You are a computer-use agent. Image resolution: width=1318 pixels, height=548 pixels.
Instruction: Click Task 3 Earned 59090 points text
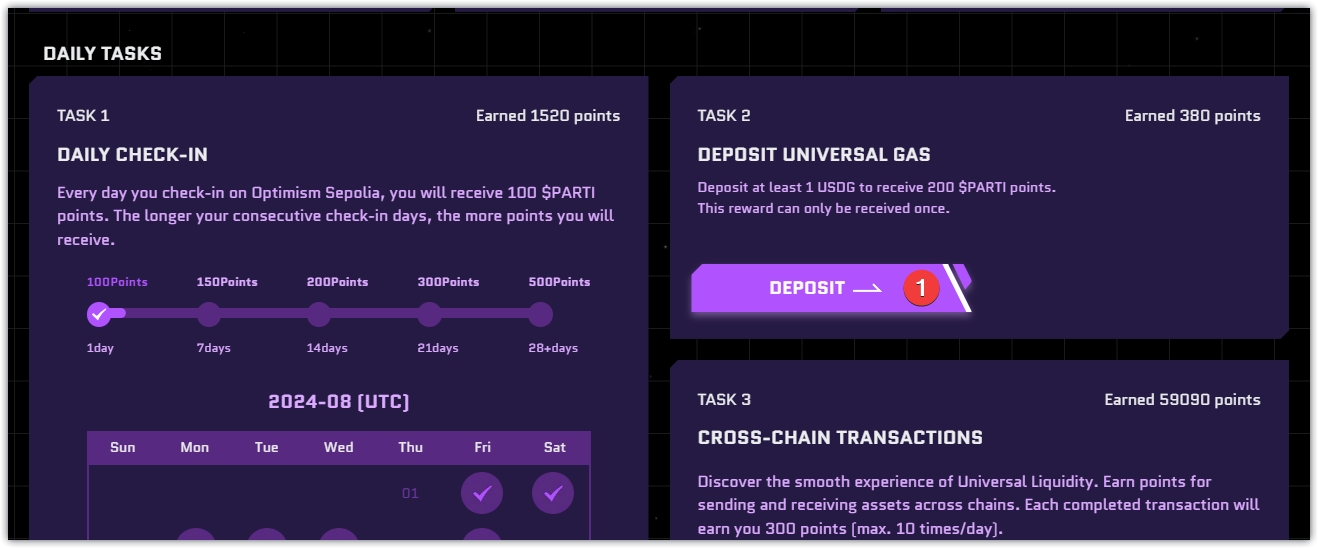(x=1182, y=400)
